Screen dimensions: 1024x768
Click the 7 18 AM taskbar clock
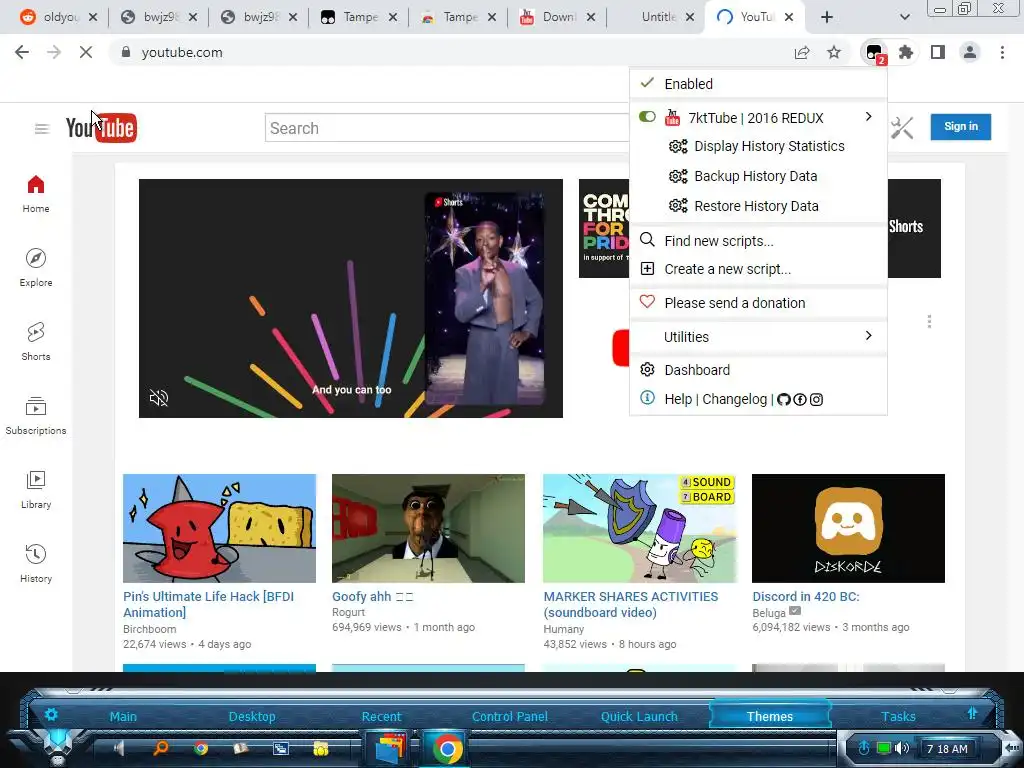click(947, 749)
